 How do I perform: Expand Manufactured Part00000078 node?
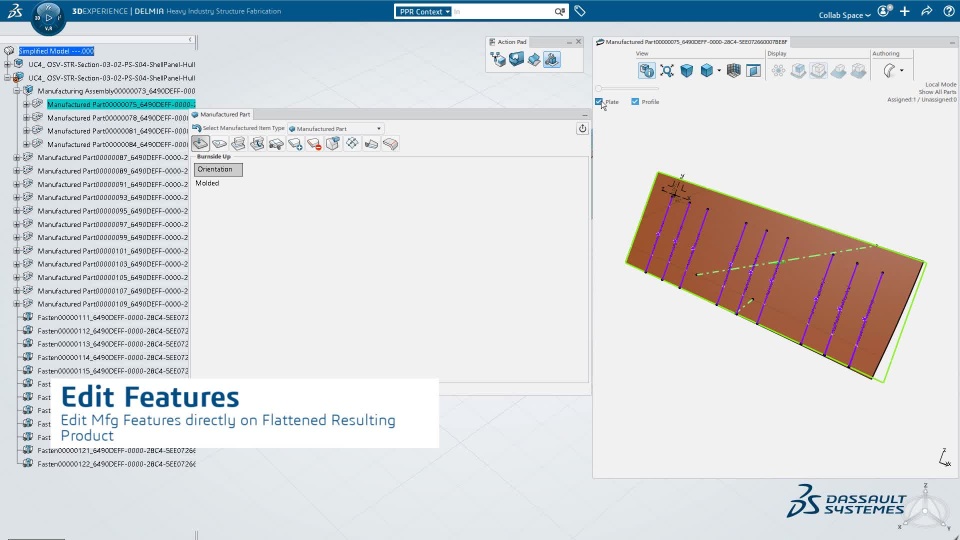click(26, 118)
